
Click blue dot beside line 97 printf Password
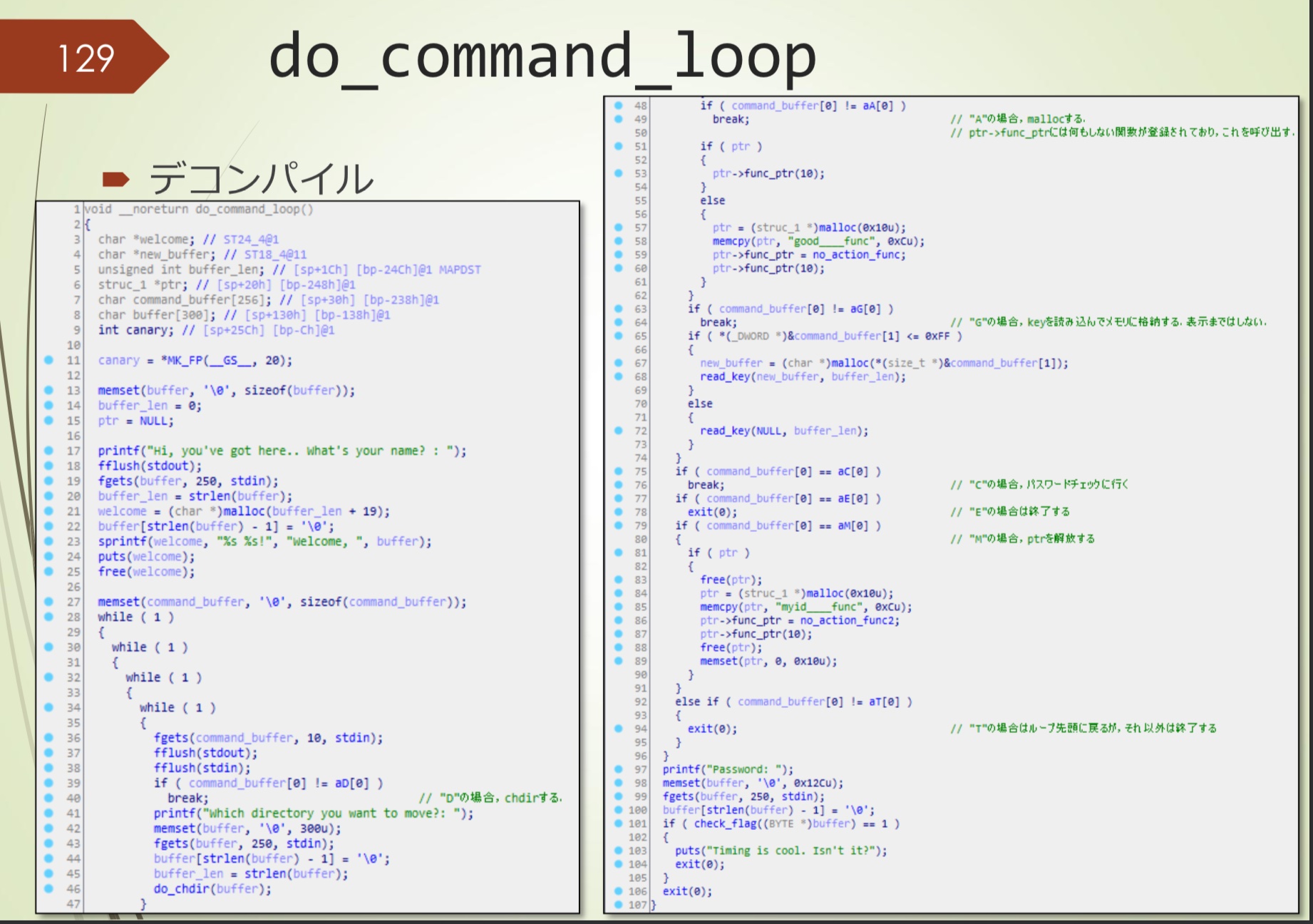coord(618,769)
